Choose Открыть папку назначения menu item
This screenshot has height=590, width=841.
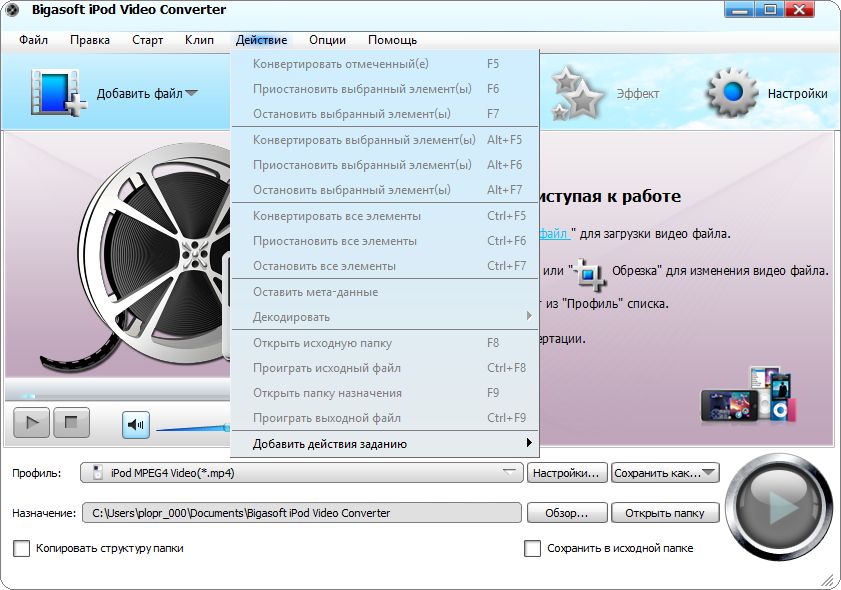[385, 393]
